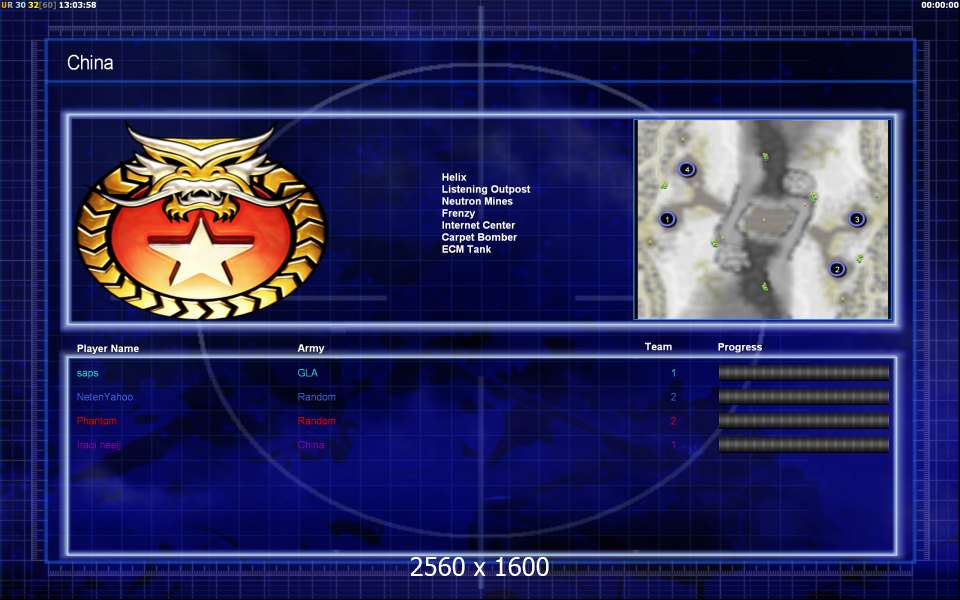Screen dimensions: 960x600
Task: Click Internet Center in the unit list
Action: point(478,225)
